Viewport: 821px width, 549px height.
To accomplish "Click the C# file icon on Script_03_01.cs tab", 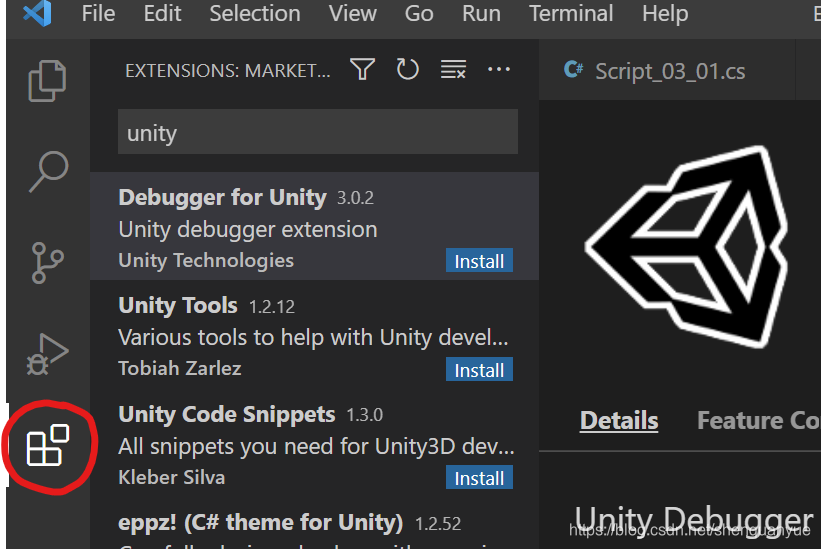I will point(573,70).
